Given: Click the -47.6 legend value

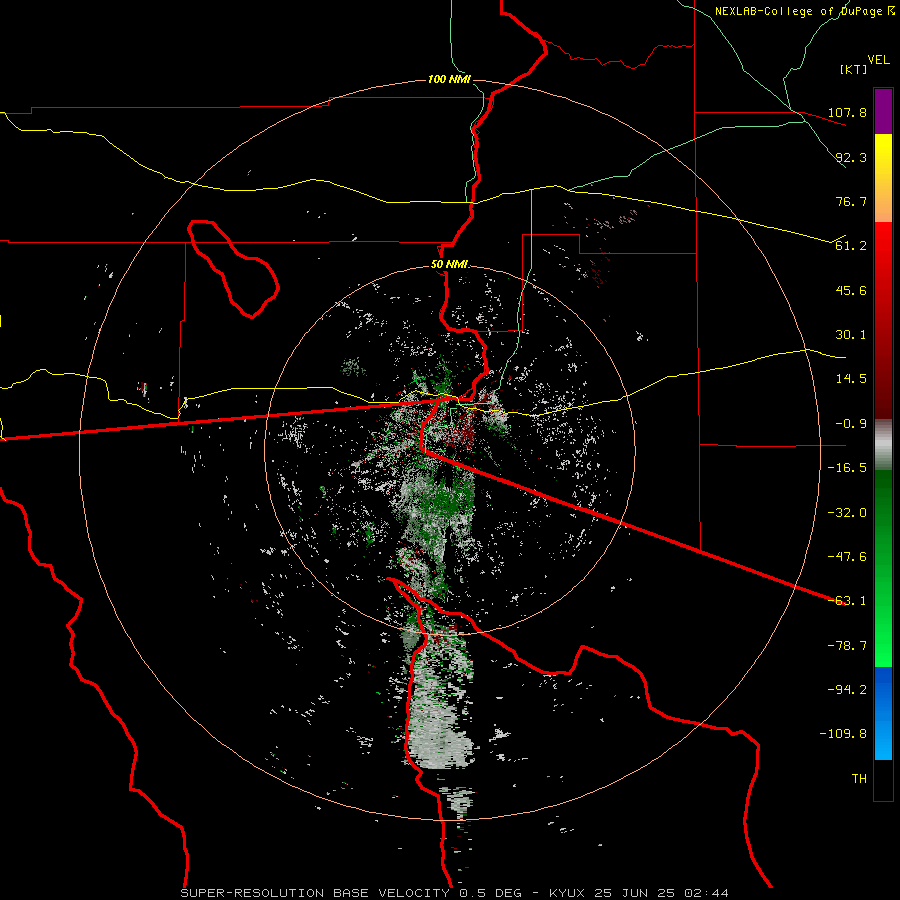Looking at the screenshot, I should [847, 557].
